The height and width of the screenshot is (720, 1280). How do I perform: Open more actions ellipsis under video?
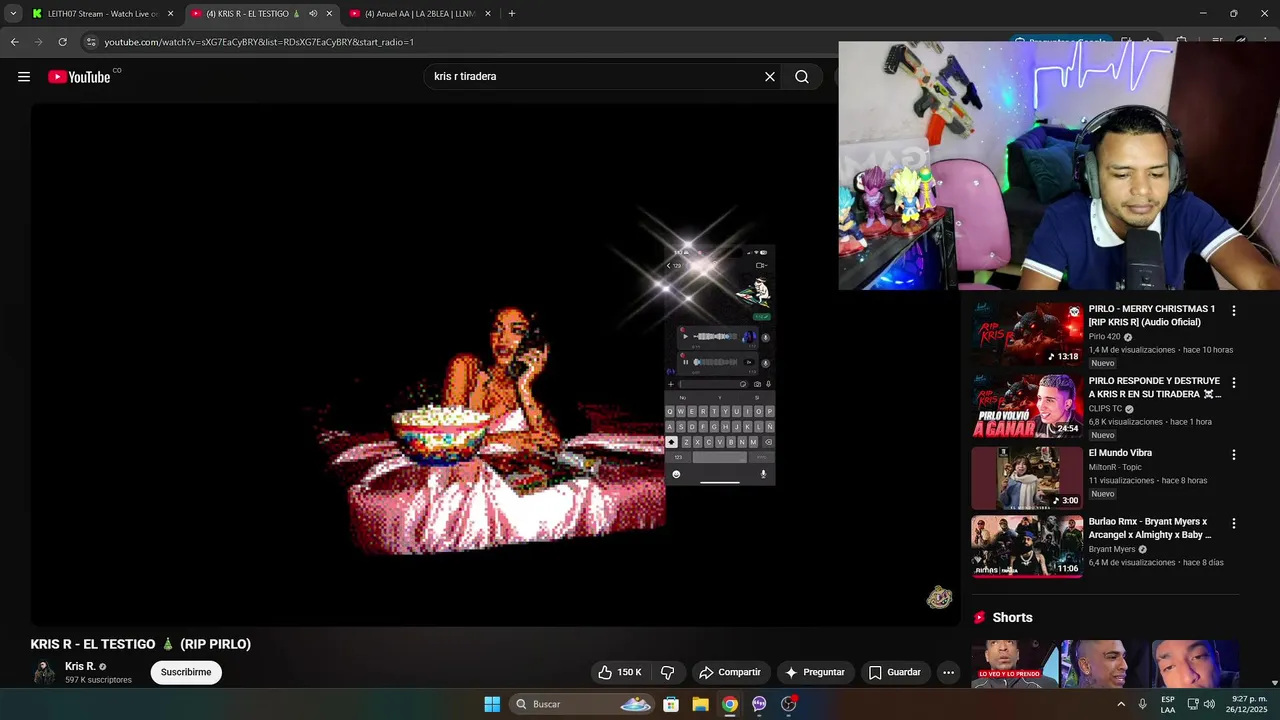point(949,672)
